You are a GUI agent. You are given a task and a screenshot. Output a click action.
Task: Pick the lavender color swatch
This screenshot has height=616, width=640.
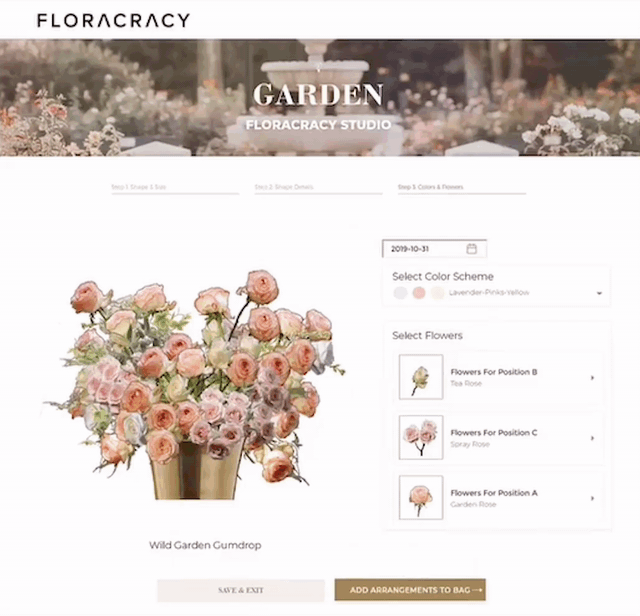click(400, 292)
